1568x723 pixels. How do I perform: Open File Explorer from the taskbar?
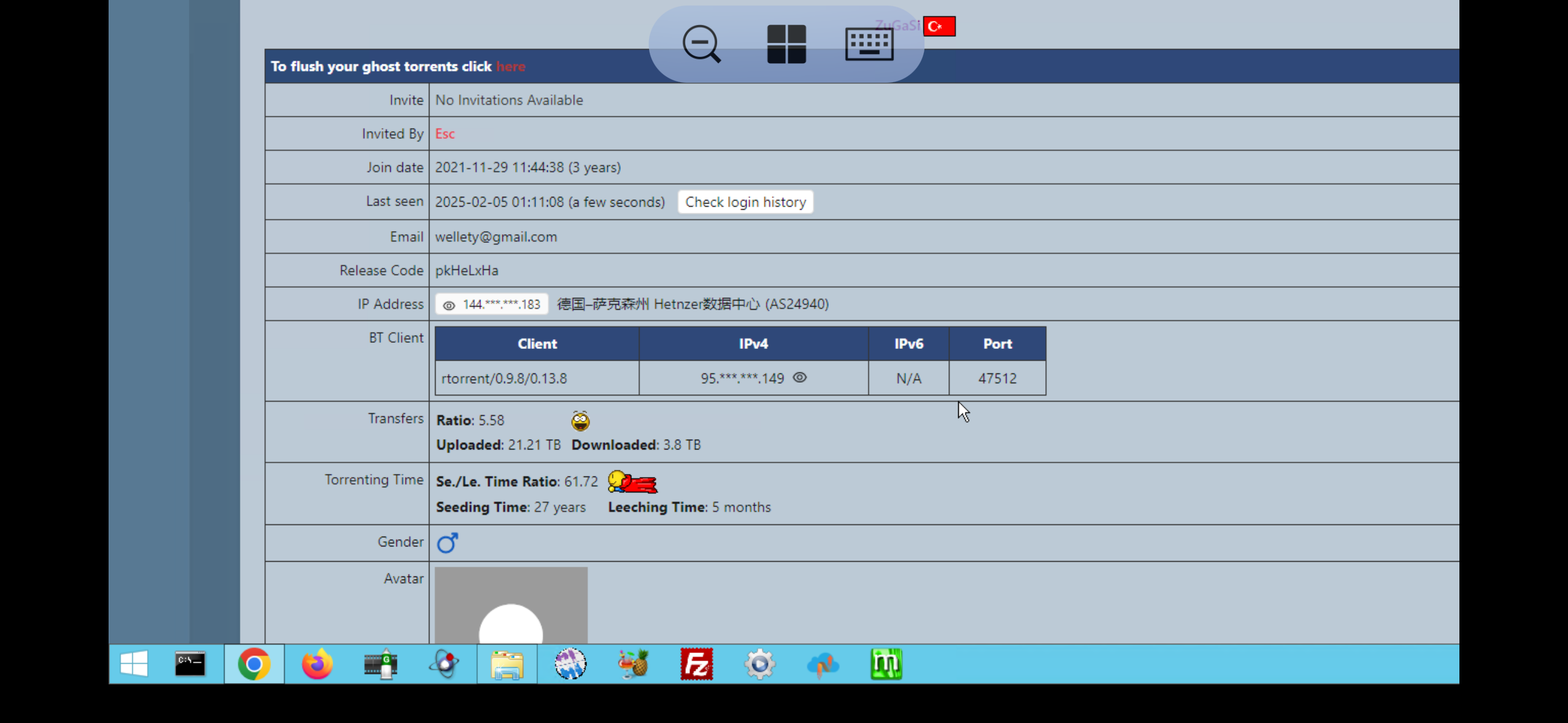(507, 664)
